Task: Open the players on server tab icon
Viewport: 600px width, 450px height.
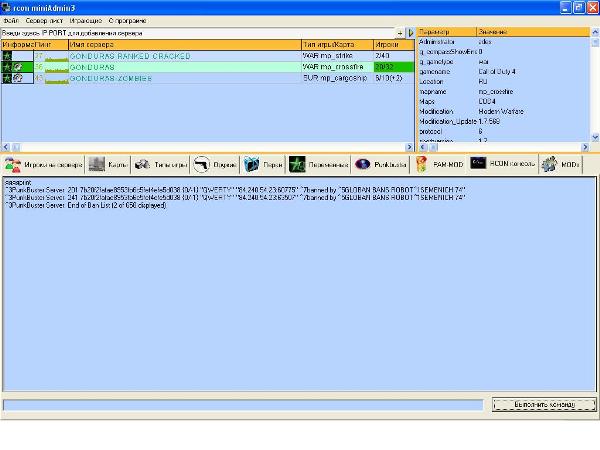Action: click(13, 165)
